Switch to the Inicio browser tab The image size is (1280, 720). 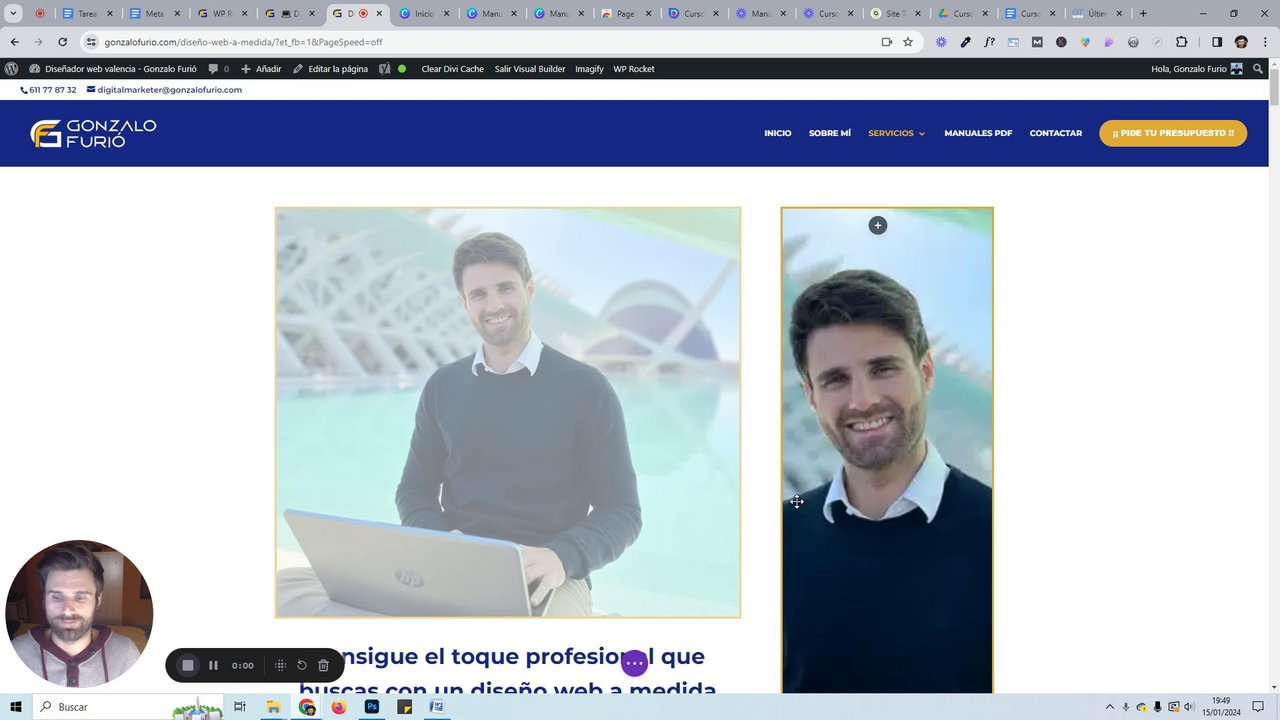tap(423, 14)
